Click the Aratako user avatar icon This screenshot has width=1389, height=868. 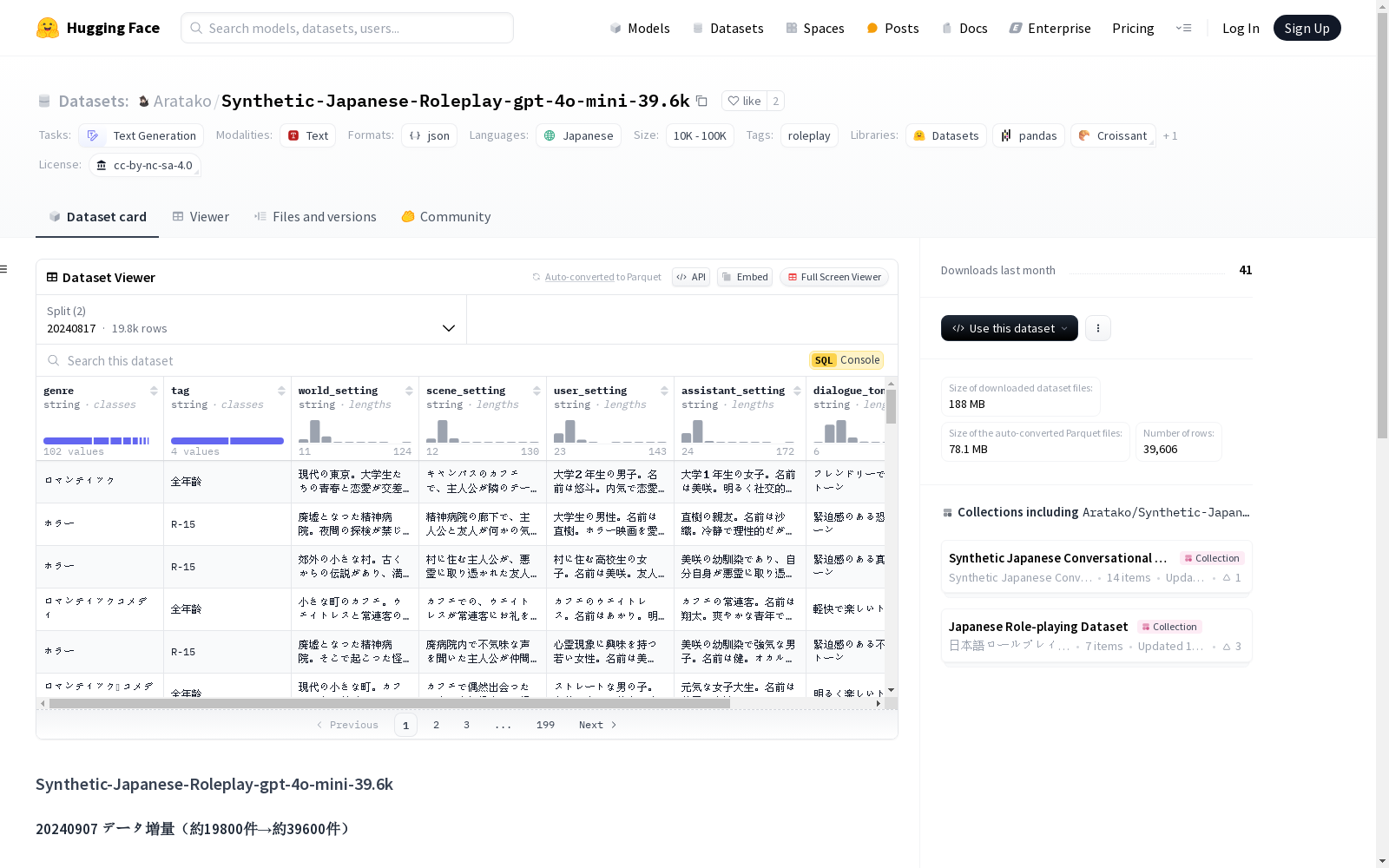pyautogui.click(x=144, y=102)
